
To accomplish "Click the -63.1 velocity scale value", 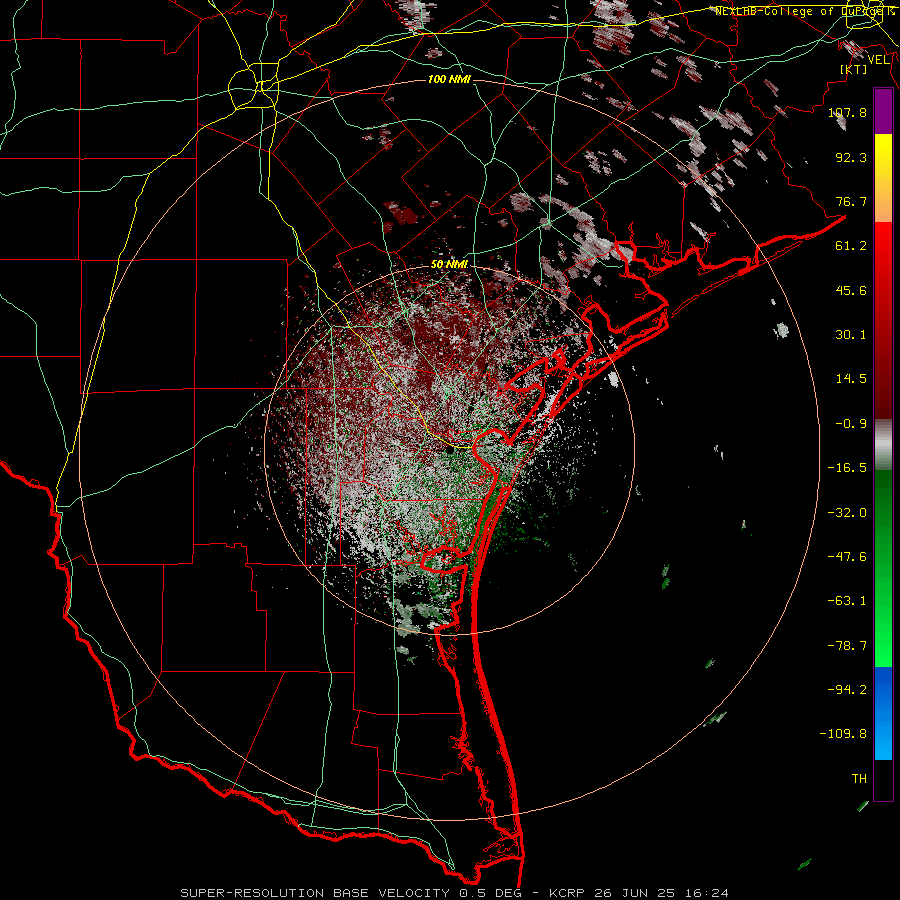I will (x=847, y=601).
